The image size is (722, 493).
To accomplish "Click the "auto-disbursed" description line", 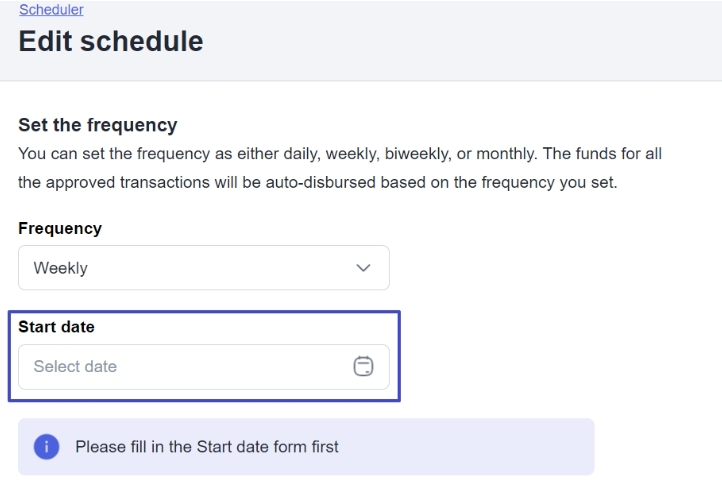I will coord(317,185).
